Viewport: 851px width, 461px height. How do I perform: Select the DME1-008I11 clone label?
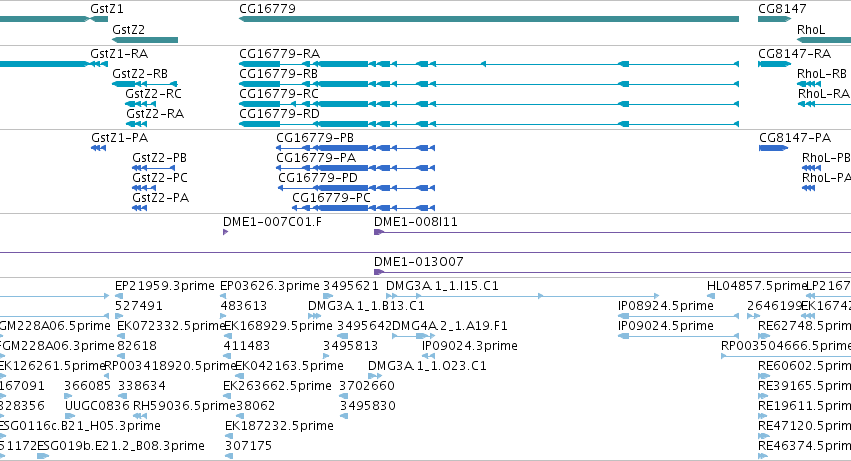[416, 222]
